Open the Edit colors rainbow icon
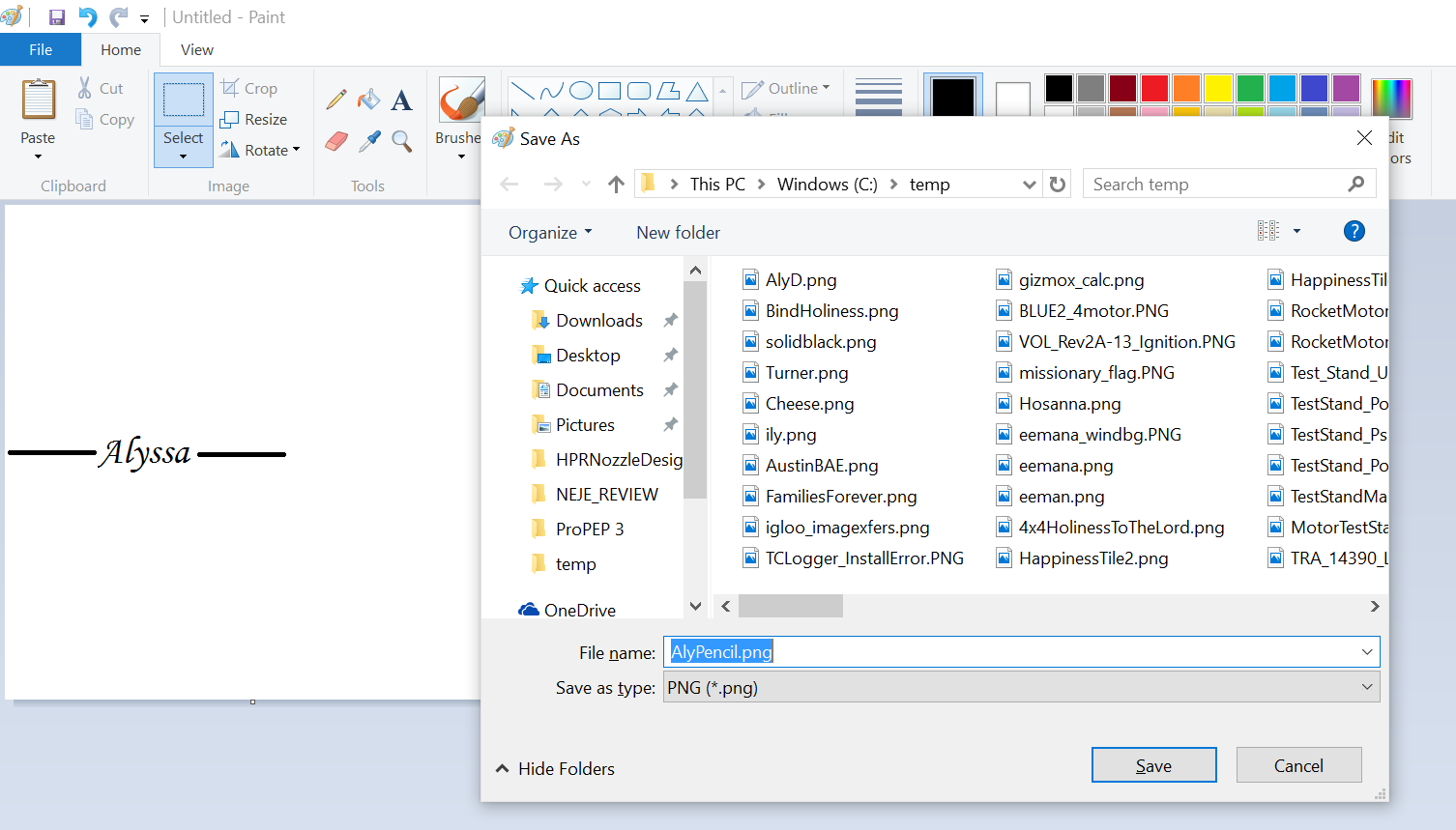Viewport: 1456px width, 830px height. [x=1391, y=99]
